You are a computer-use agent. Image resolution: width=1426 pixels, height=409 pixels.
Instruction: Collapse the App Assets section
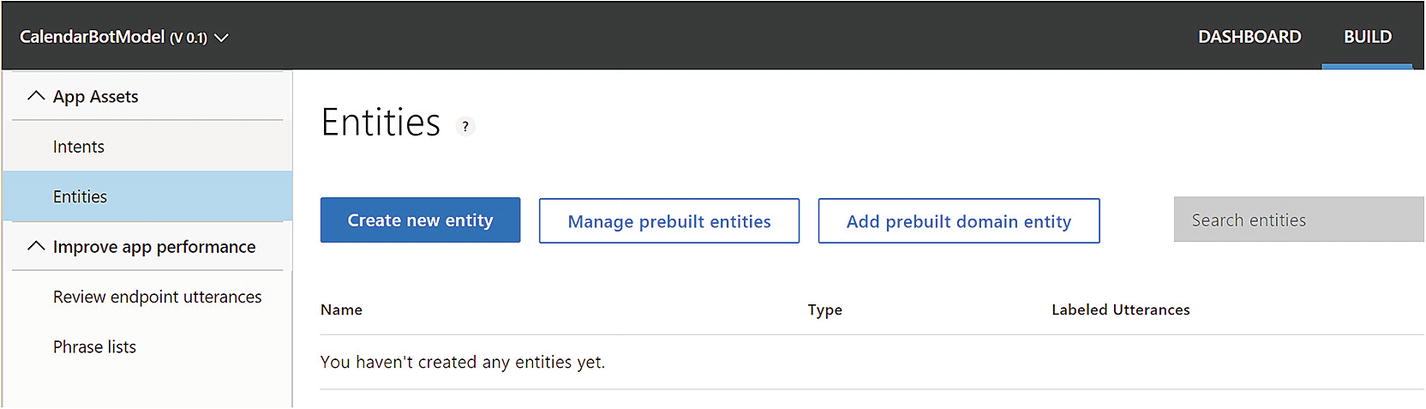37,96
